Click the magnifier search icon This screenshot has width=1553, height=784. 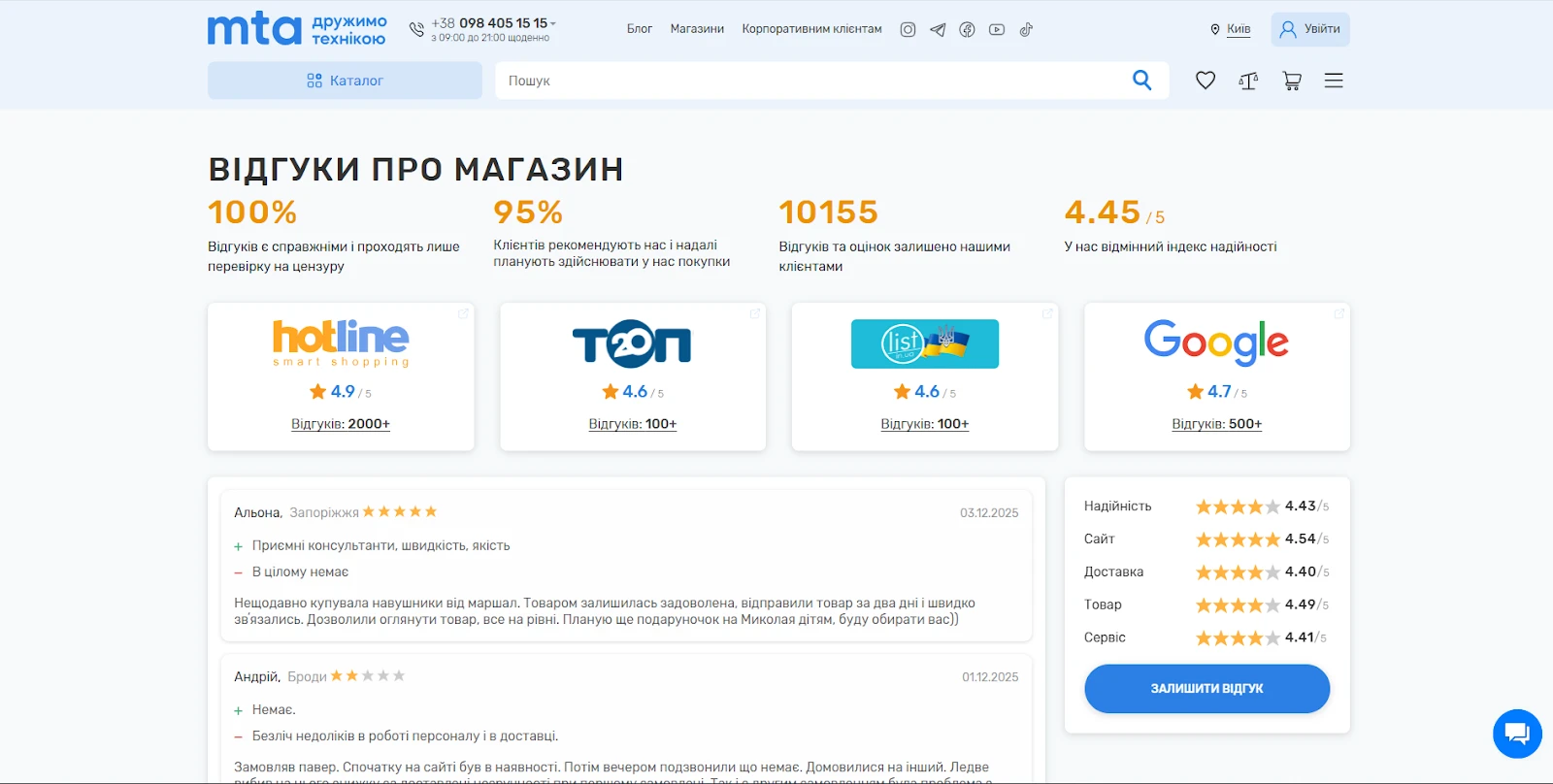tap(1141, 81)
